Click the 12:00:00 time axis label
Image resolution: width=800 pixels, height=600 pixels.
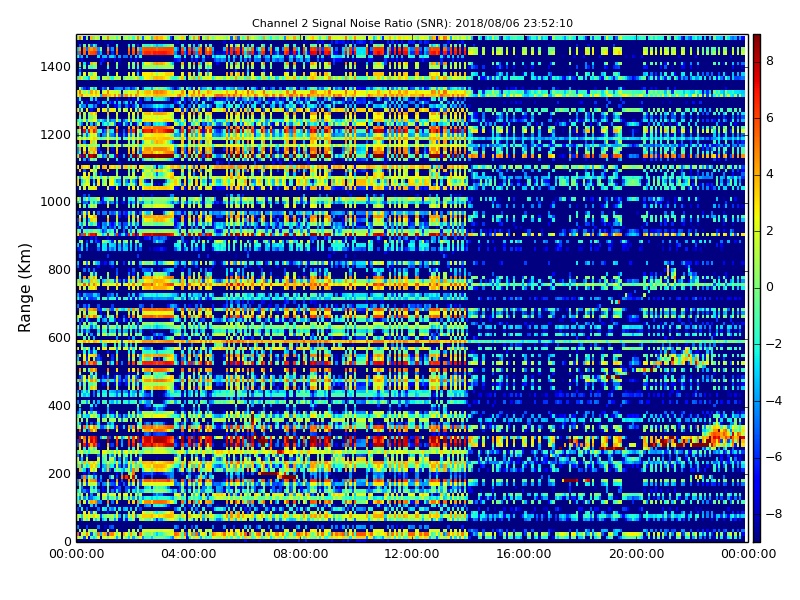pos(412,554)
